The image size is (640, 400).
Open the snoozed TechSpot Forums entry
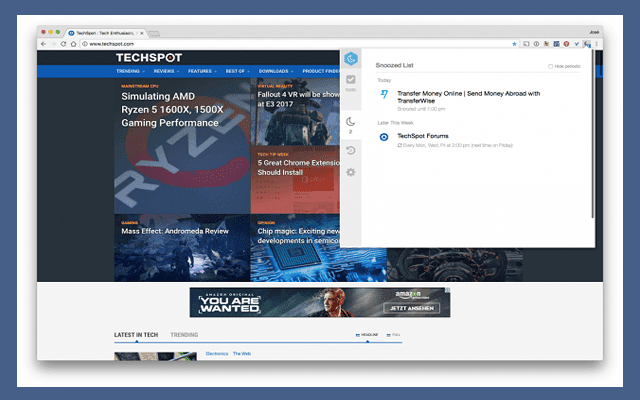coord(423,136)
